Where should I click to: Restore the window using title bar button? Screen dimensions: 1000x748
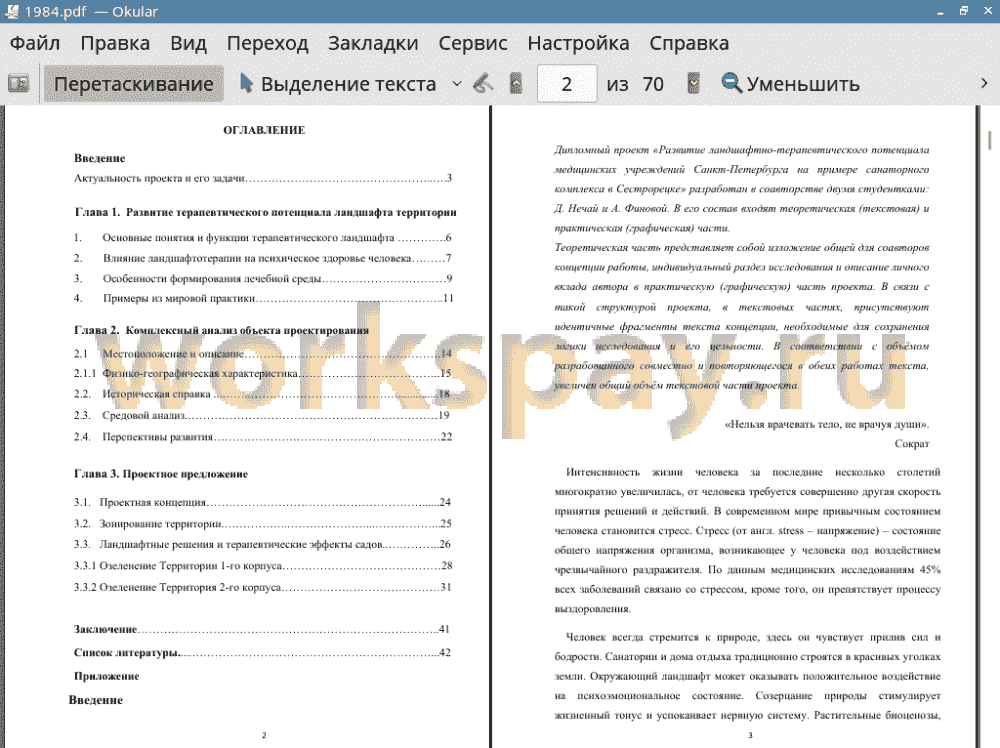pyautogui.click(x=964, y=11)
